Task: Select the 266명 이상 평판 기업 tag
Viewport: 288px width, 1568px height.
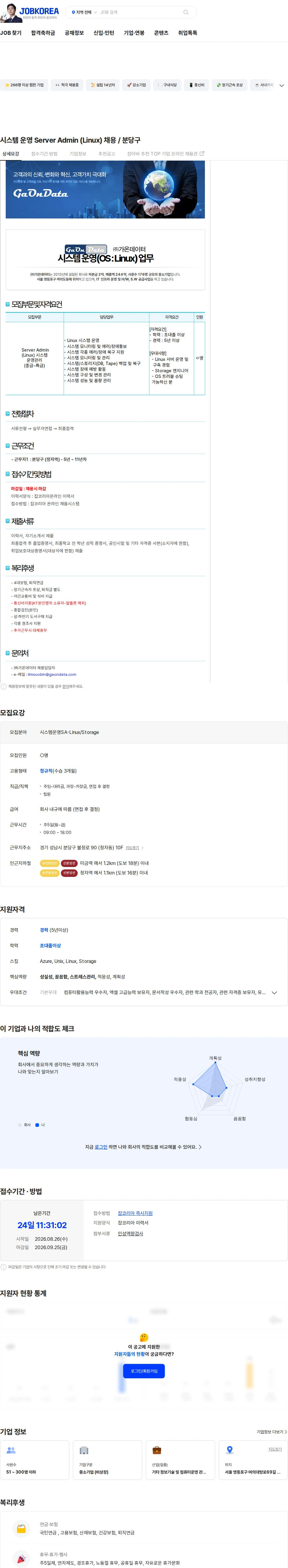Action: pyautogui.click(x=24, y=85)
